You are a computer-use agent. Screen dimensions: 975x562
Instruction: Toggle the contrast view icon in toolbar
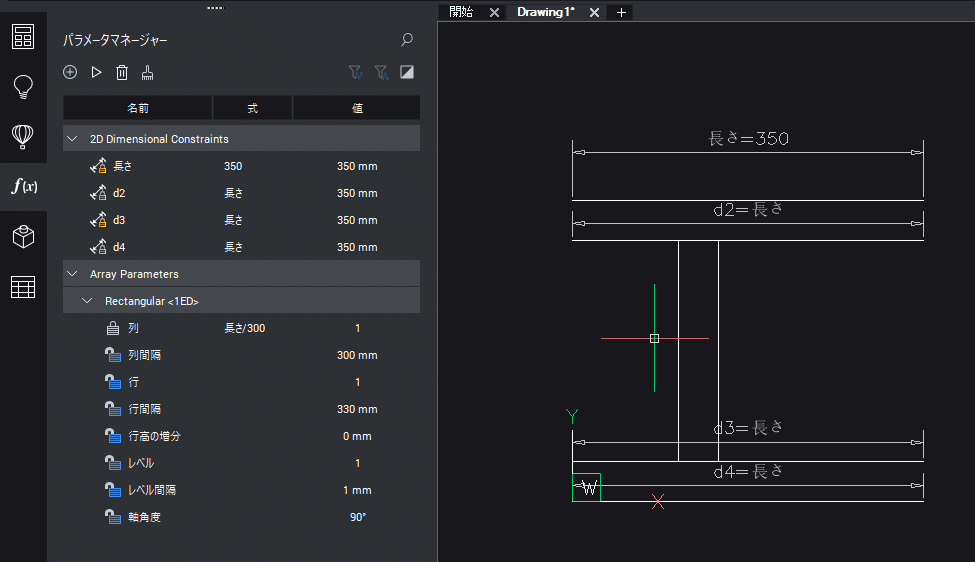(x=407, y=72)
